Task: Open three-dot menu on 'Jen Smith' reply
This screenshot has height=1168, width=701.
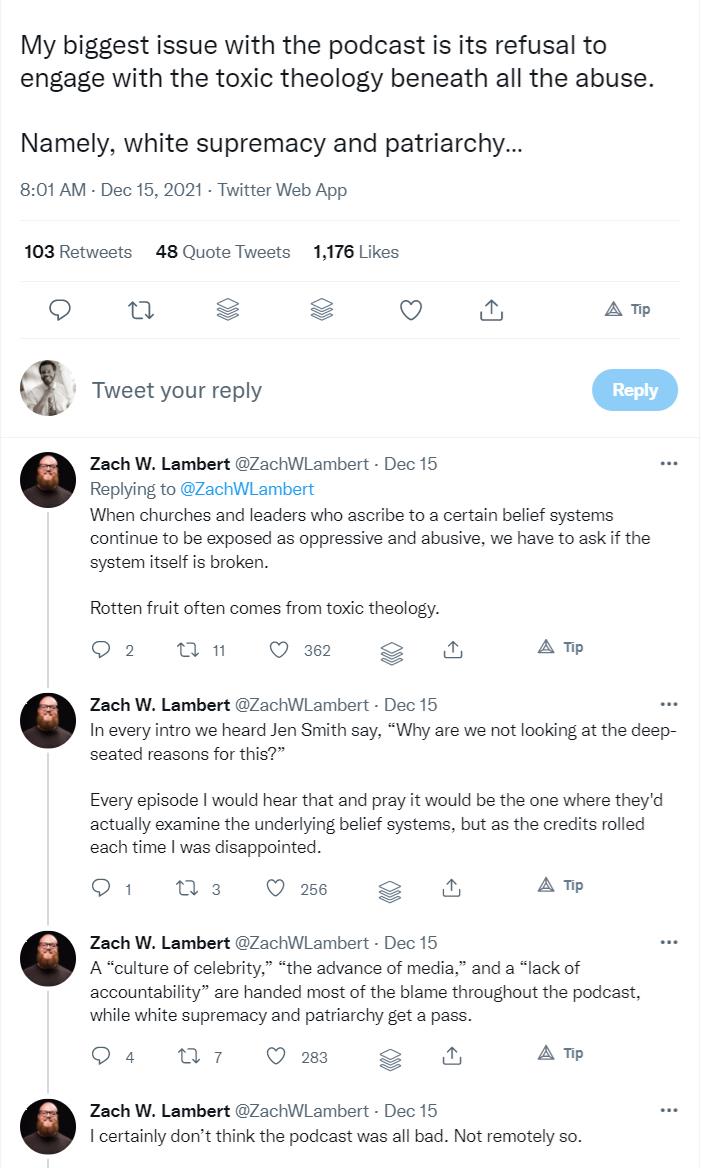Action: point(669,704)
